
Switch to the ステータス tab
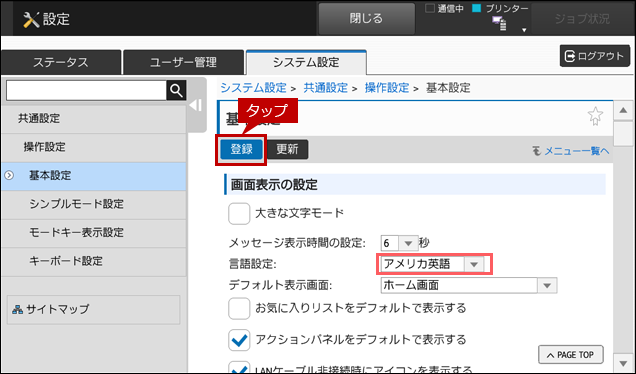coord(61,62)
